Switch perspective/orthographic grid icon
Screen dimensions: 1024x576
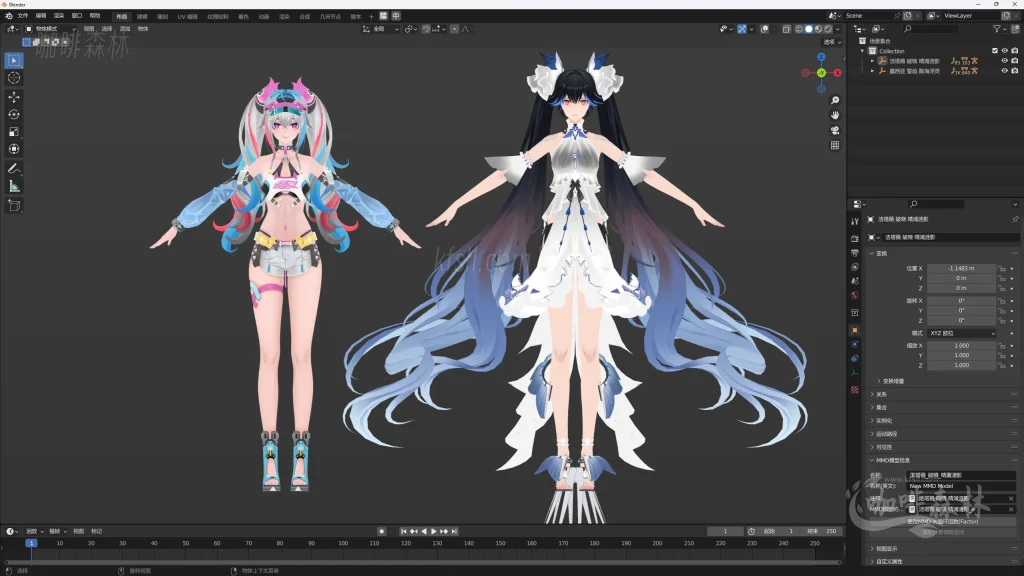coord(835,145)
